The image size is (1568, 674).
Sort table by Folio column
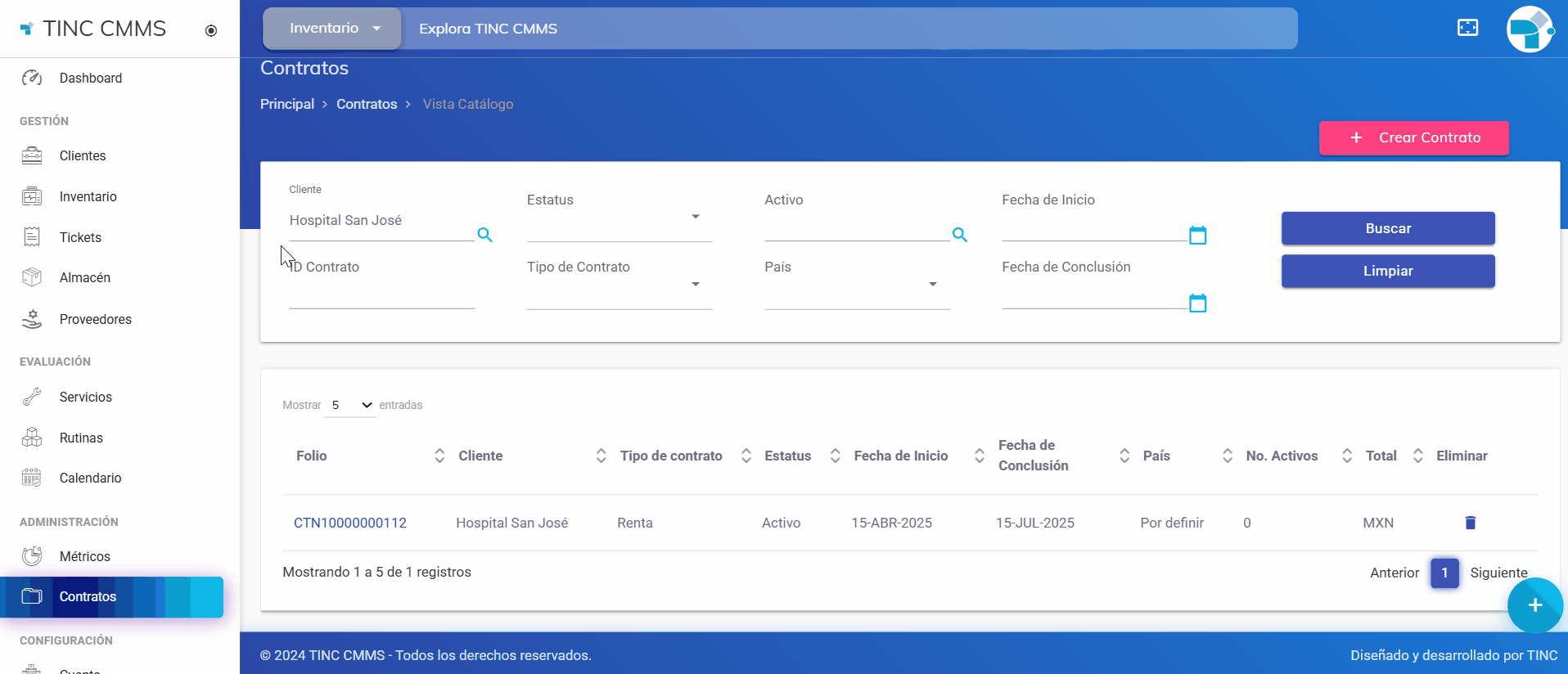tap(311, 456)
